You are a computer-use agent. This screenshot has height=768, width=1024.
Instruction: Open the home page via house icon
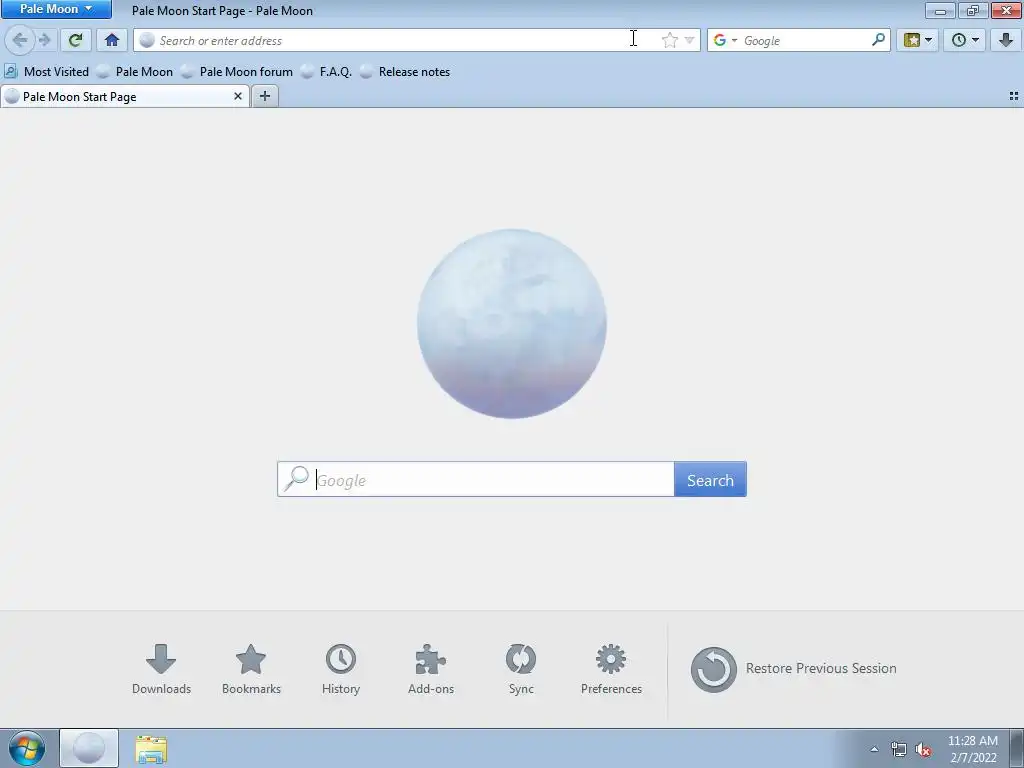(112, 40)
